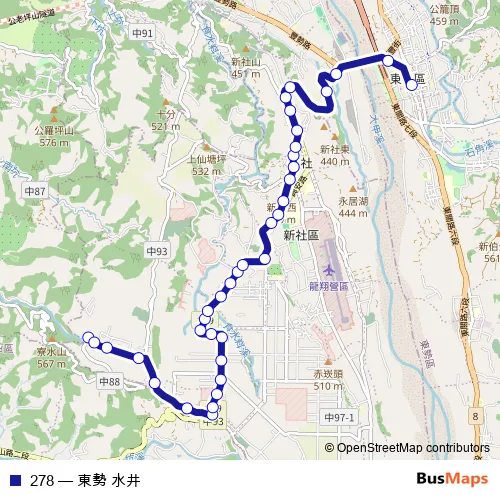500x500 pixels.
Task: Select the westernmost bus stop at route end
Action: pyautogui.click(x=88, y=337)
